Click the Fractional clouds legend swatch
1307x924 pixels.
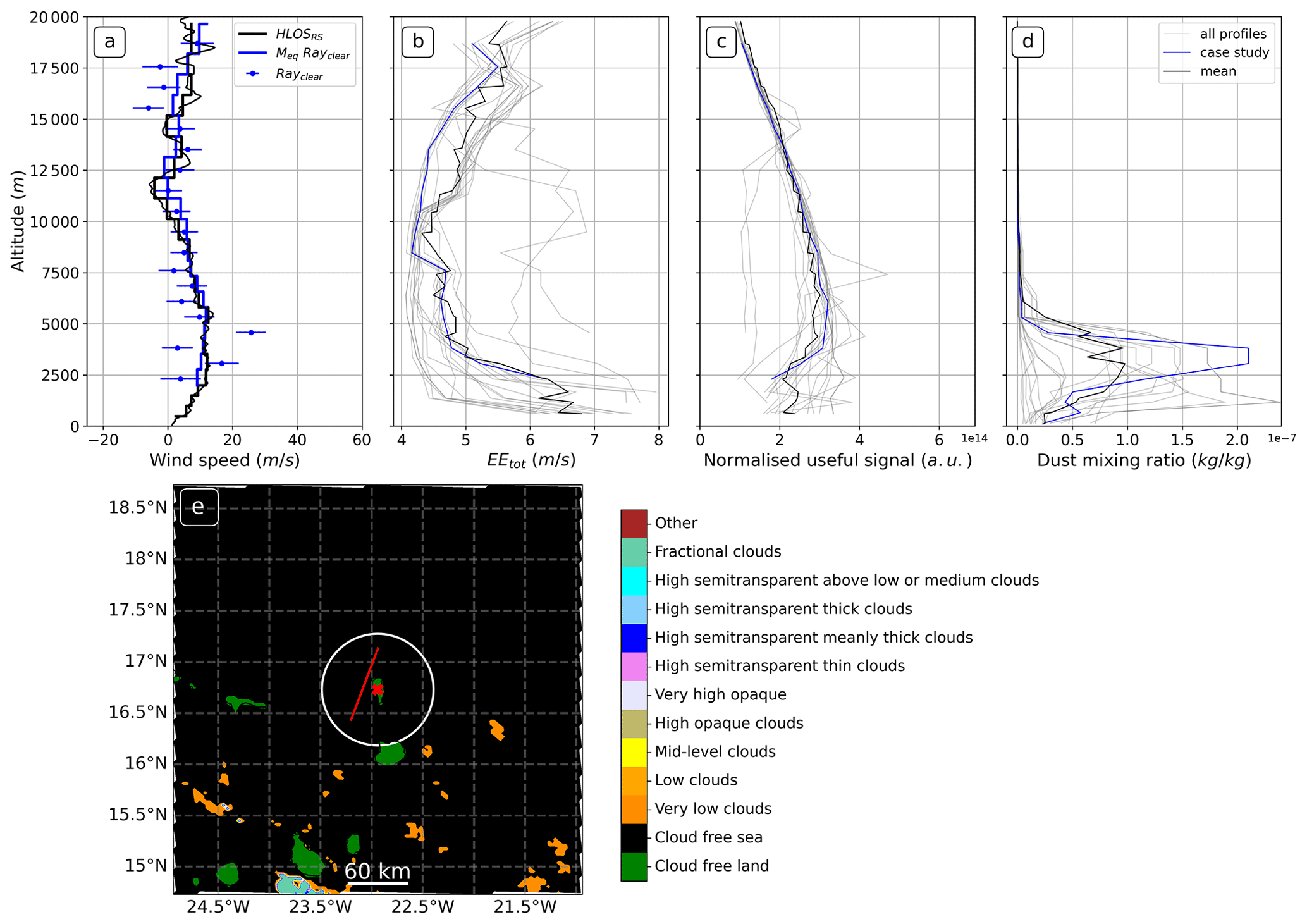click(634, 552)
